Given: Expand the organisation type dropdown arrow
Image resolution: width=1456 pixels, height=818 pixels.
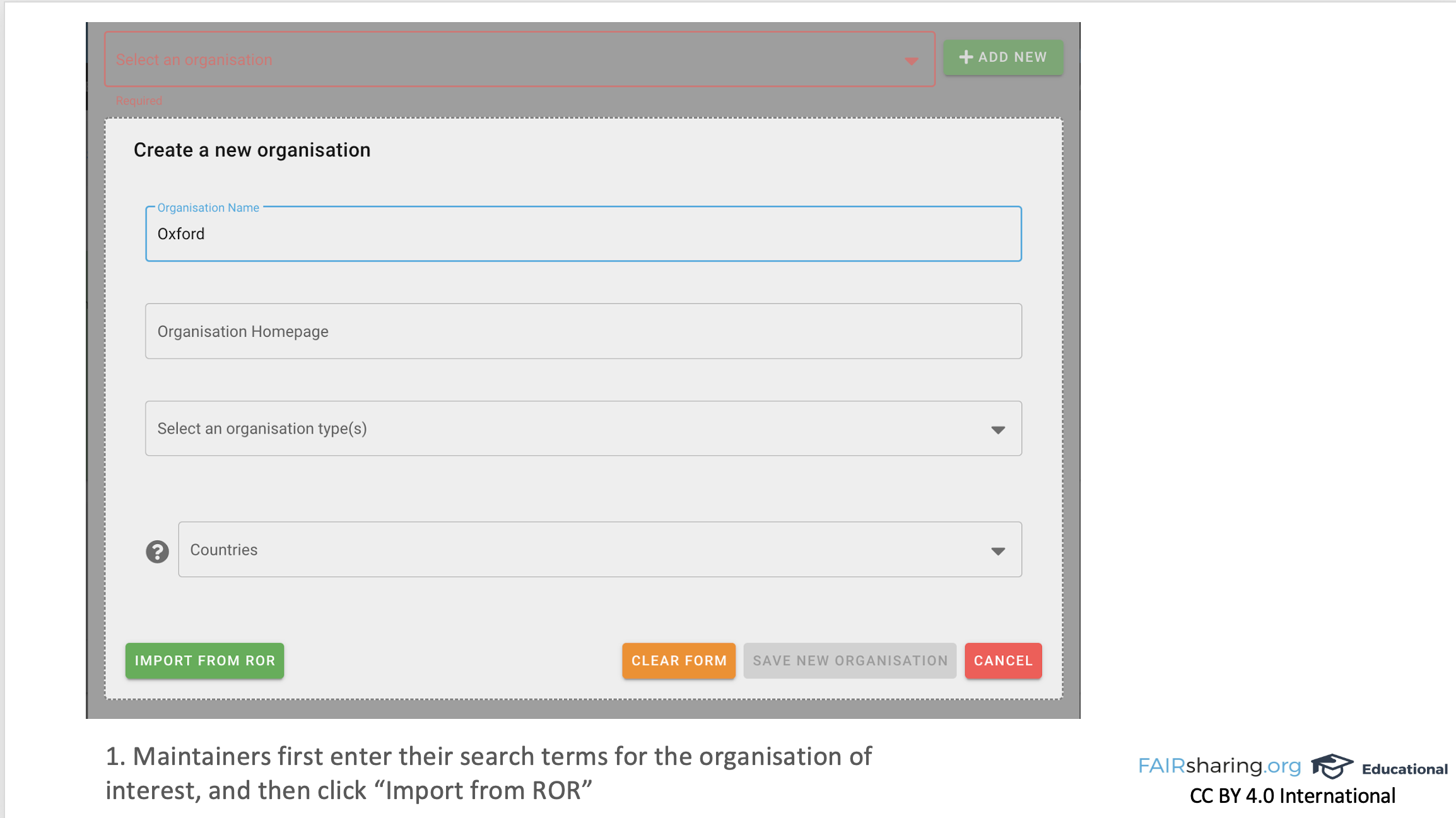Looking at the screenshot, I should coord(997,430).
